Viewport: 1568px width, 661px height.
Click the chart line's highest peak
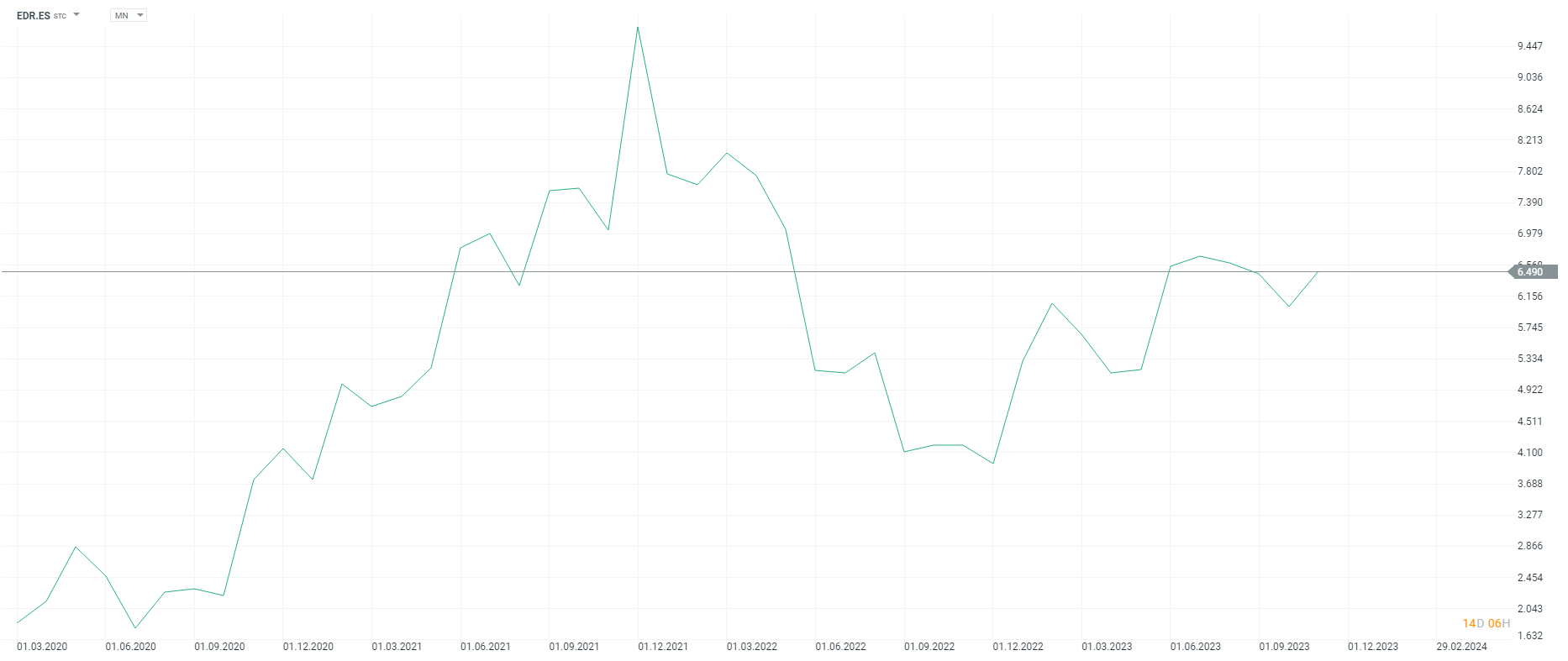(638, 28)
